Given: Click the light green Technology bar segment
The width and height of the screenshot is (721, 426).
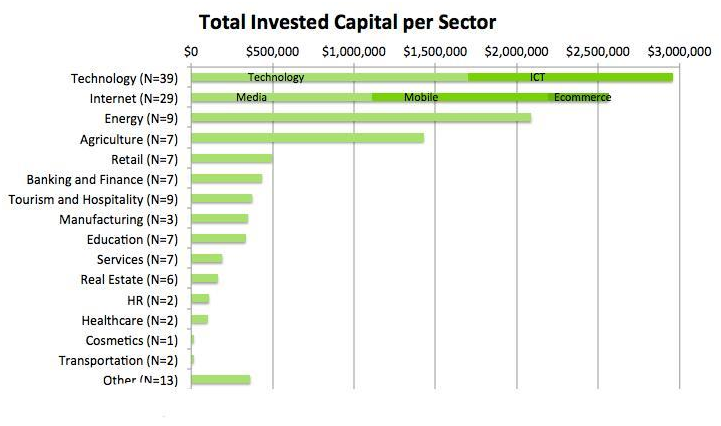Looking at the screenshot, I should (328, 77).
